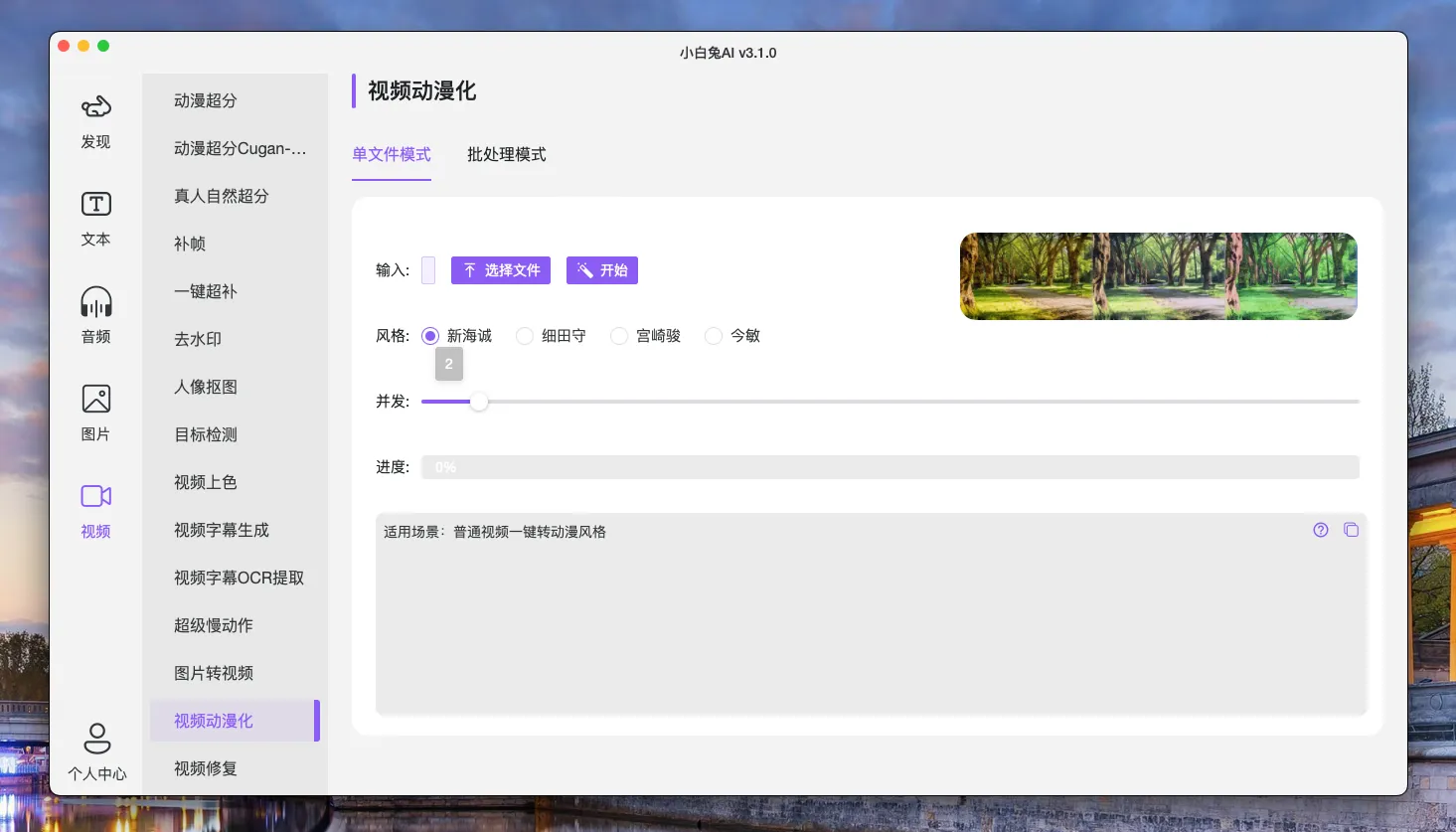Switch to 单文件模式 tab
This screenshot has height=832, width=1456.
(x=392, y=155)
